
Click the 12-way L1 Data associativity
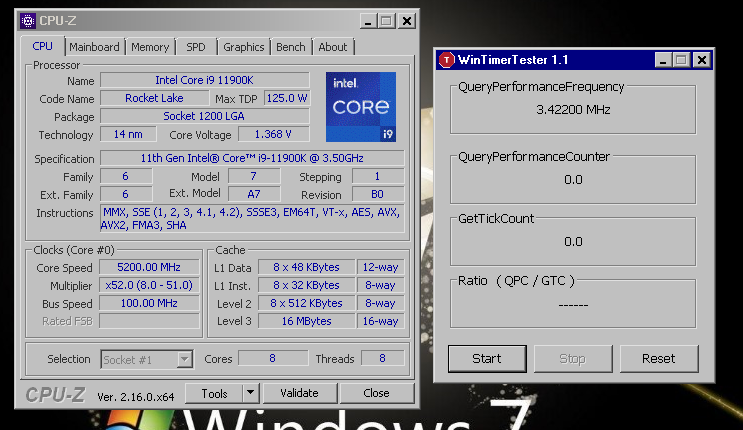(x=381, y=267)
